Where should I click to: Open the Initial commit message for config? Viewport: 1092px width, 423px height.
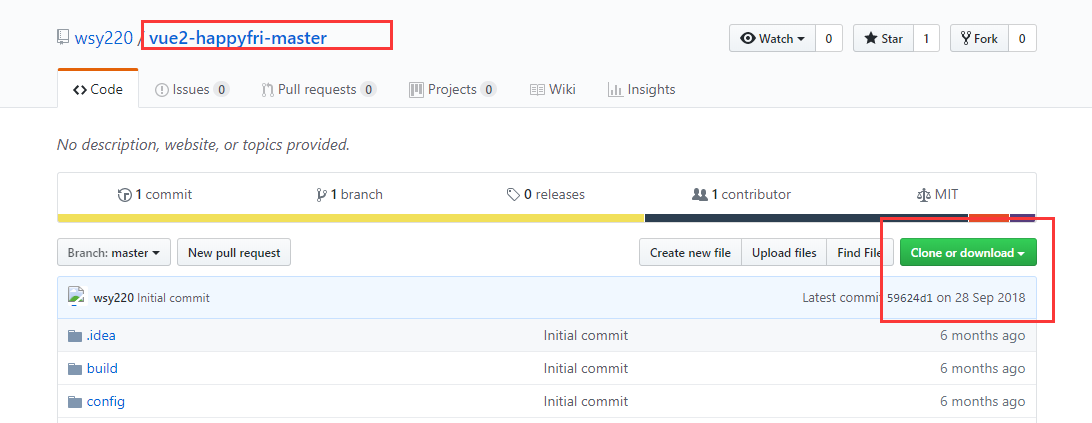point(586,401)
